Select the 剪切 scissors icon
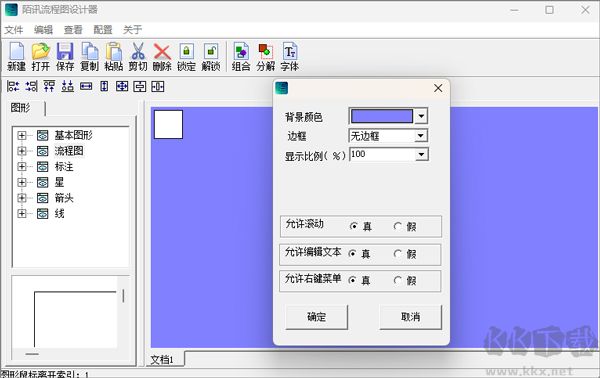The image size is (600, 378). [138, 57]
